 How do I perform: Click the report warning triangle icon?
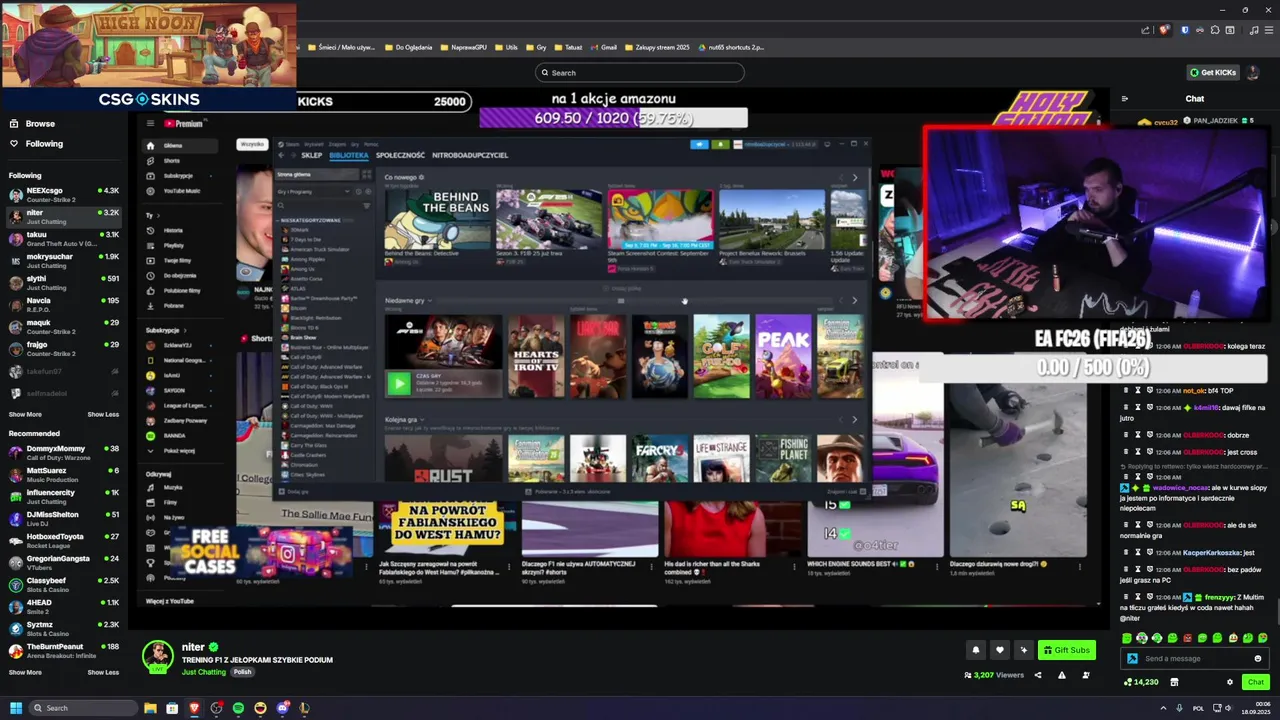pos(1061,675)
